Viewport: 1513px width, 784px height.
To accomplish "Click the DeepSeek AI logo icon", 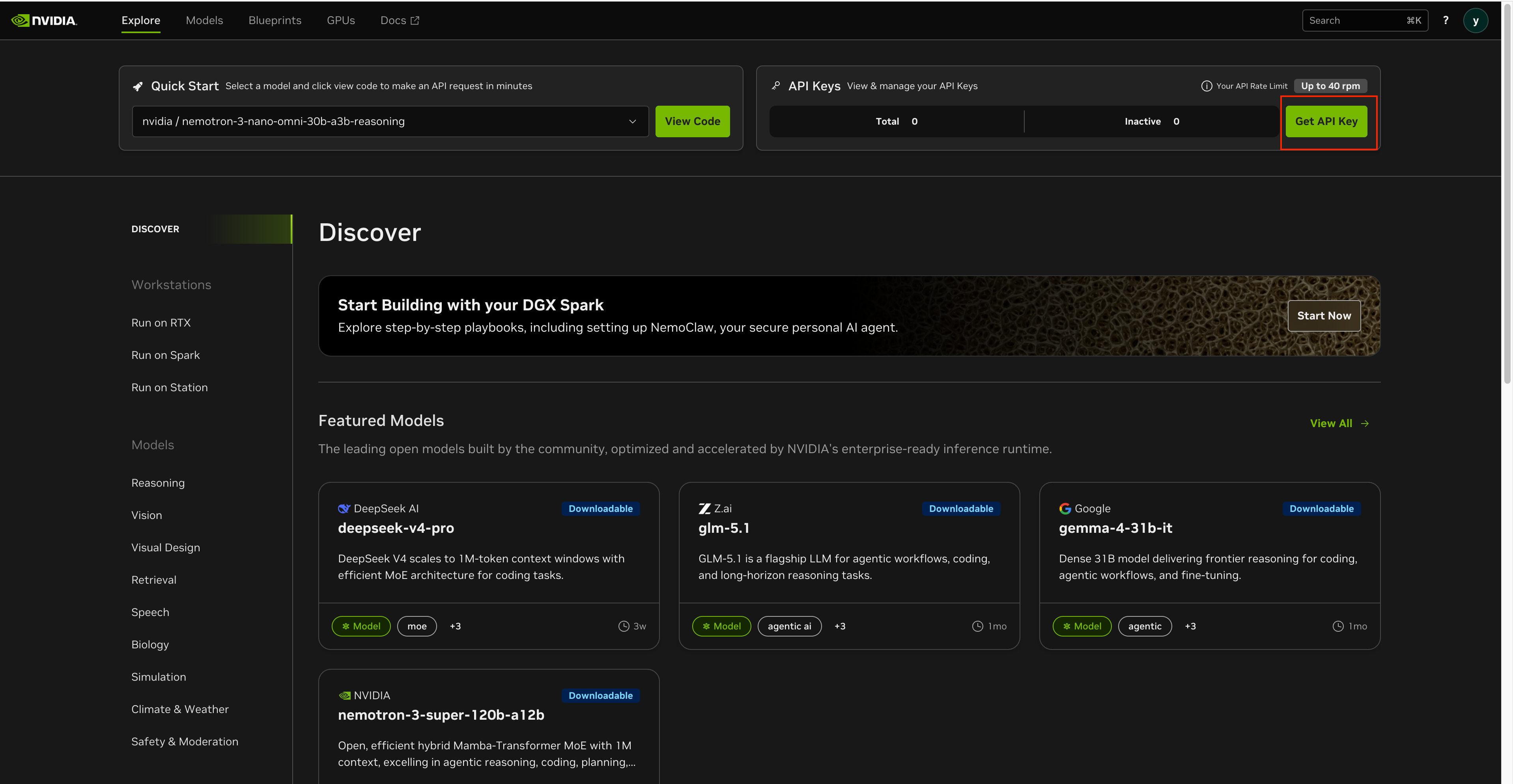I will pos(344,509).
